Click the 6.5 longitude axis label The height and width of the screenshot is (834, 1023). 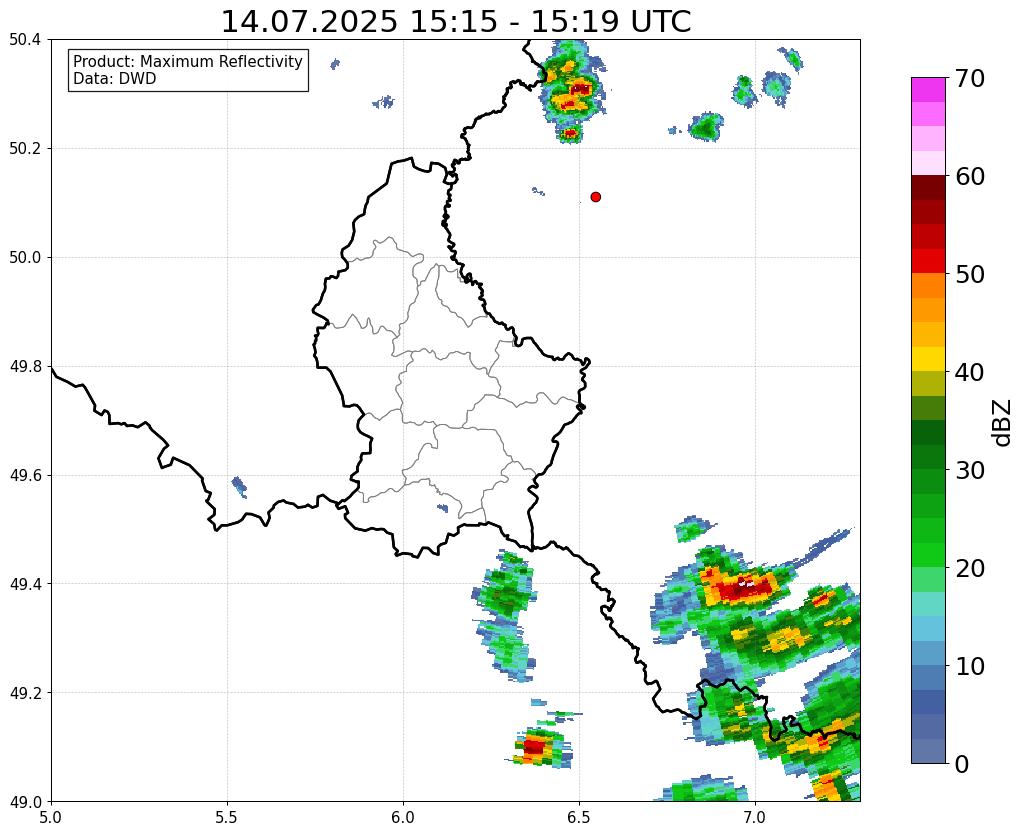pyautogui.click(x=579, y=818)
